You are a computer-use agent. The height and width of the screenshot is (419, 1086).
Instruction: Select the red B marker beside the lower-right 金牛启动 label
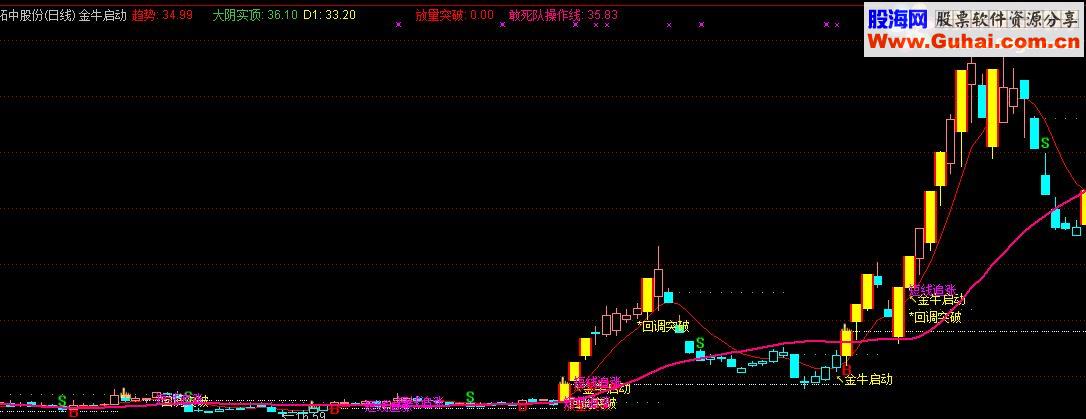click(x=846, y=371)
